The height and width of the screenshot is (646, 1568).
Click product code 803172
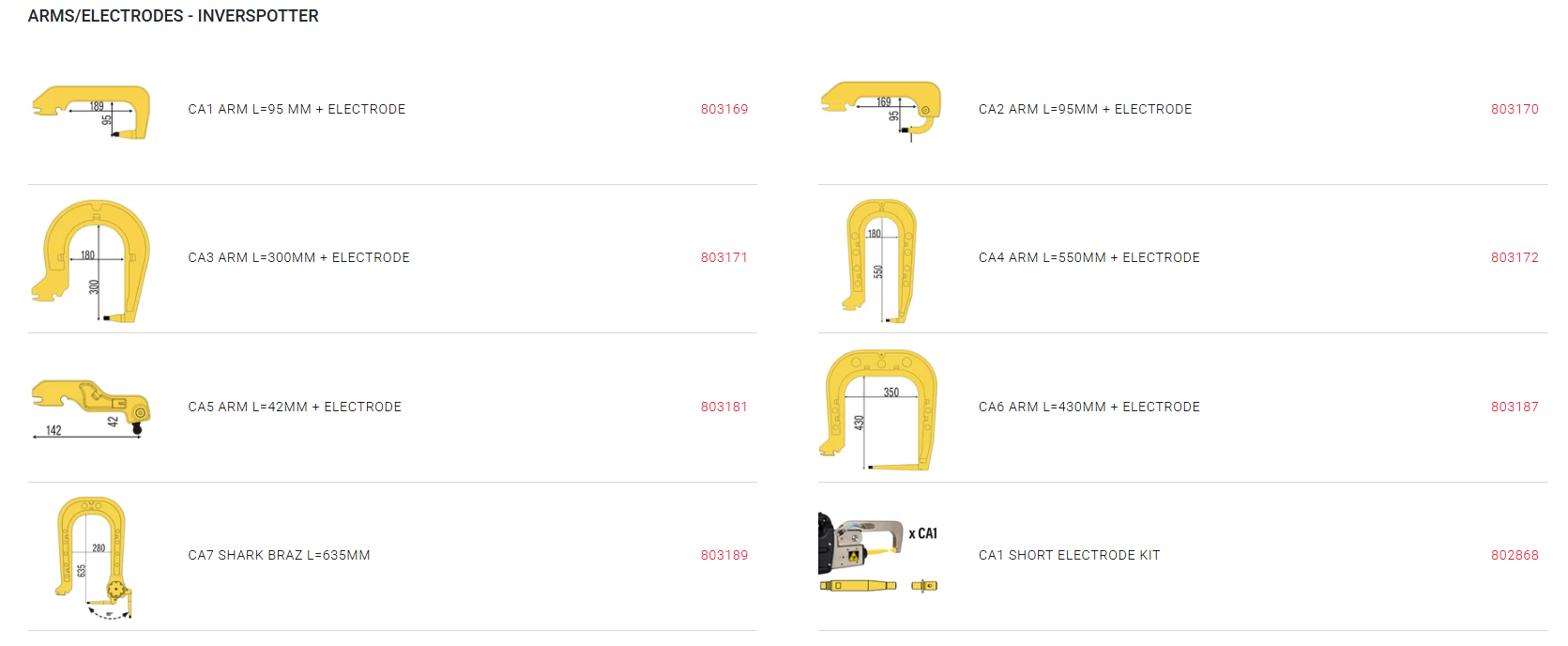pos(1515,258)
